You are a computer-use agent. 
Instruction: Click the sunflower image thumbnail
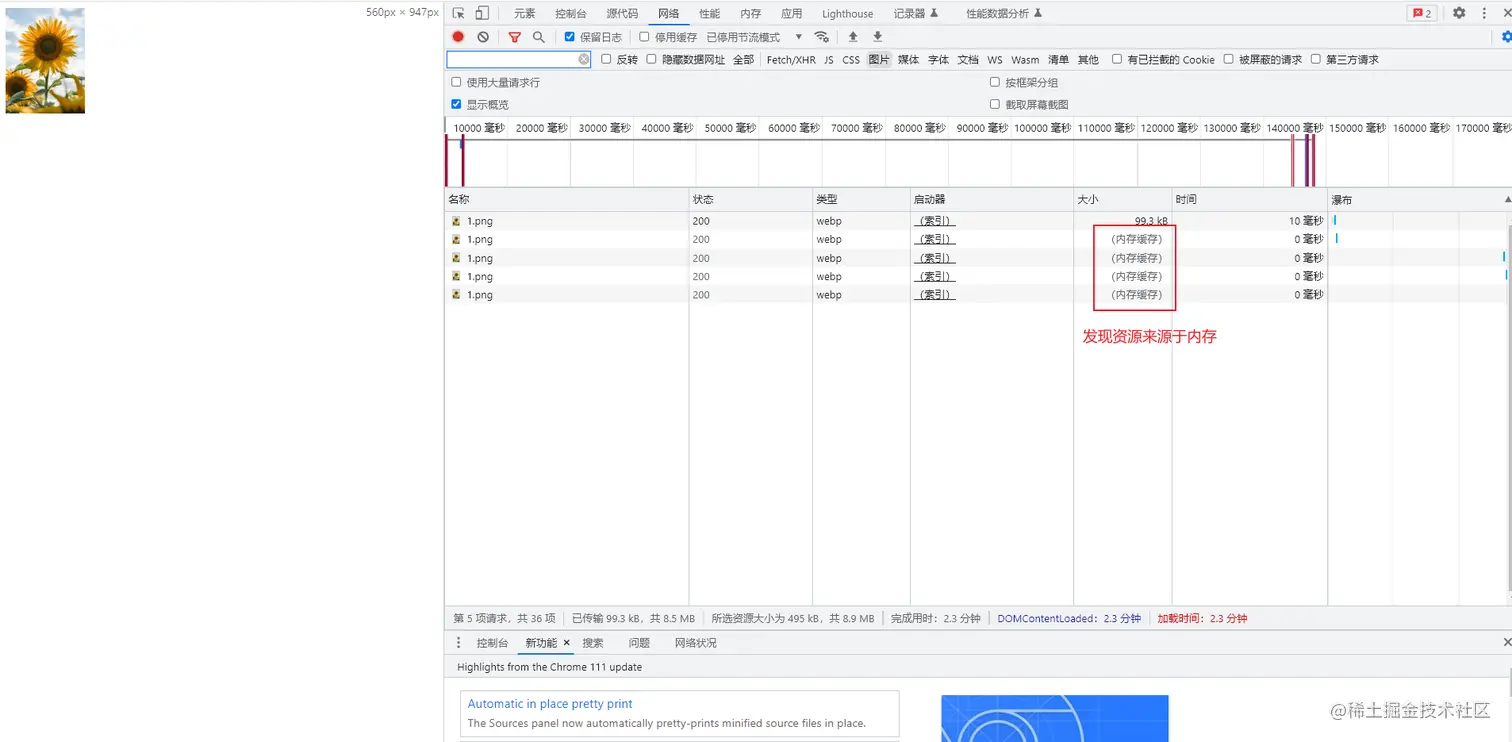point(45,61)
